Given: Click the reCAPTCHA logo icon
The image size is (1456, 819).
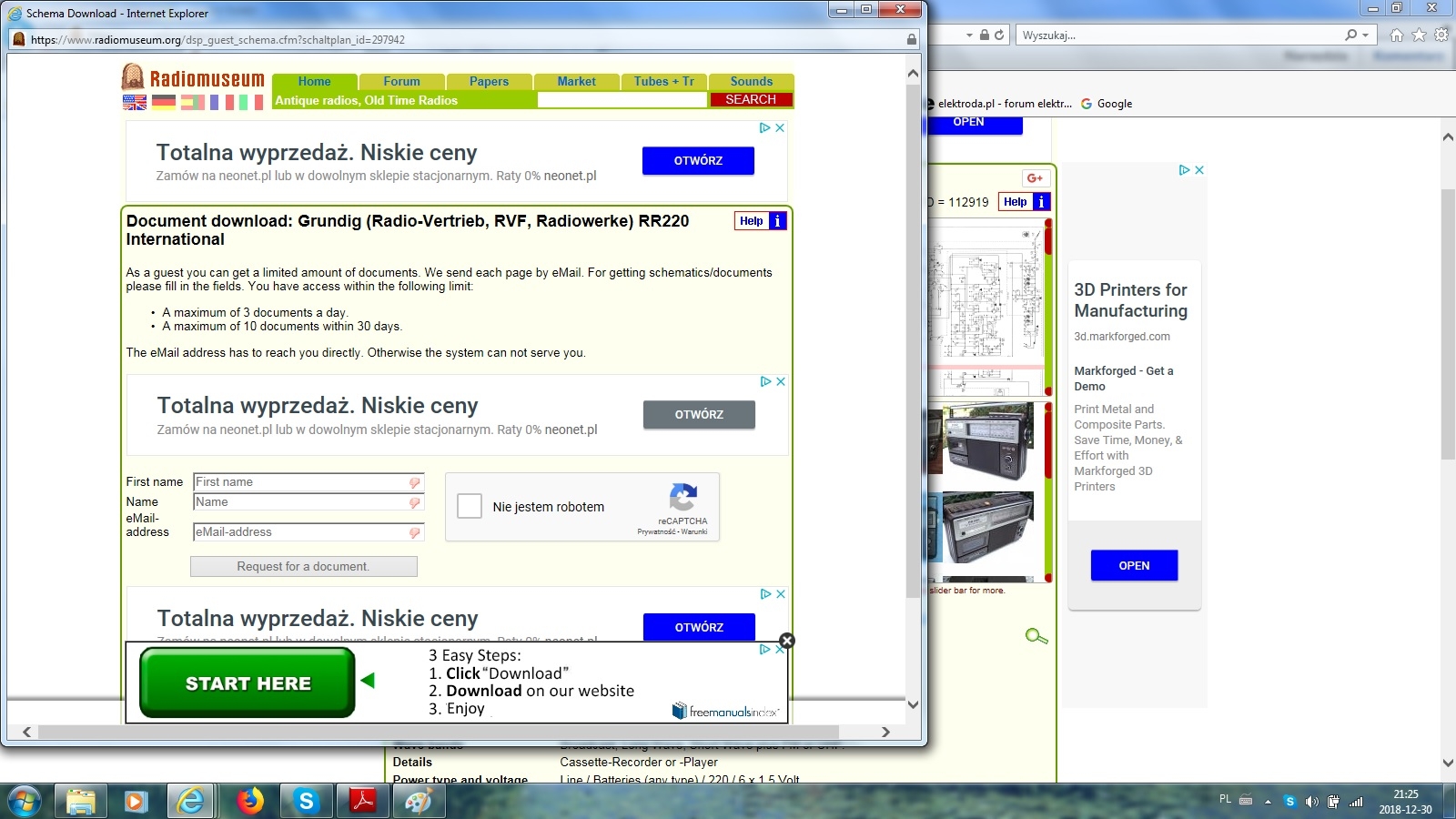Looking at the screenshot, I should coord(682,498).
